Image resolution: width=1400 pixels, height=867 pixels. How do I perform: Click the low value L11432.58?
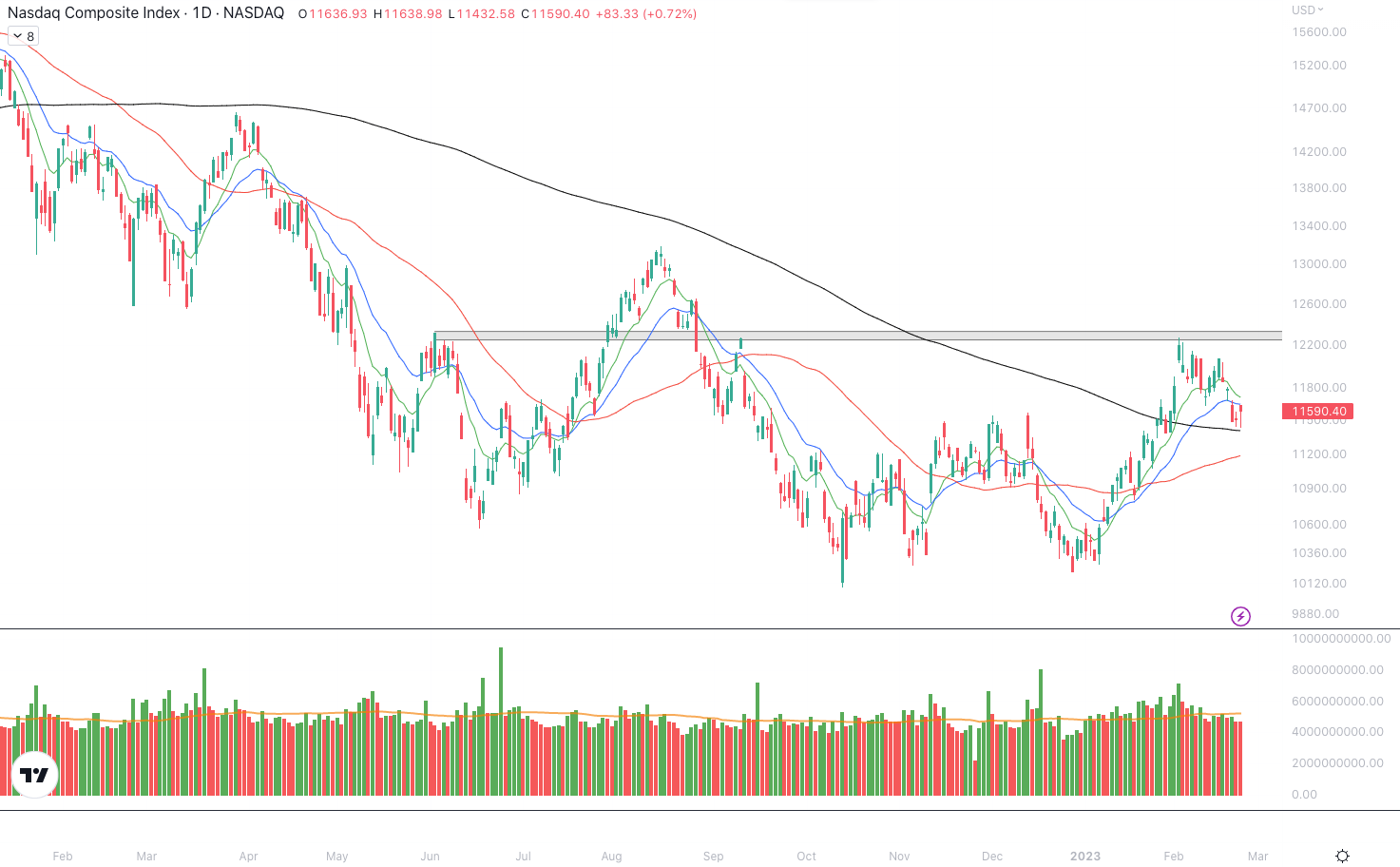pos(481,14)
